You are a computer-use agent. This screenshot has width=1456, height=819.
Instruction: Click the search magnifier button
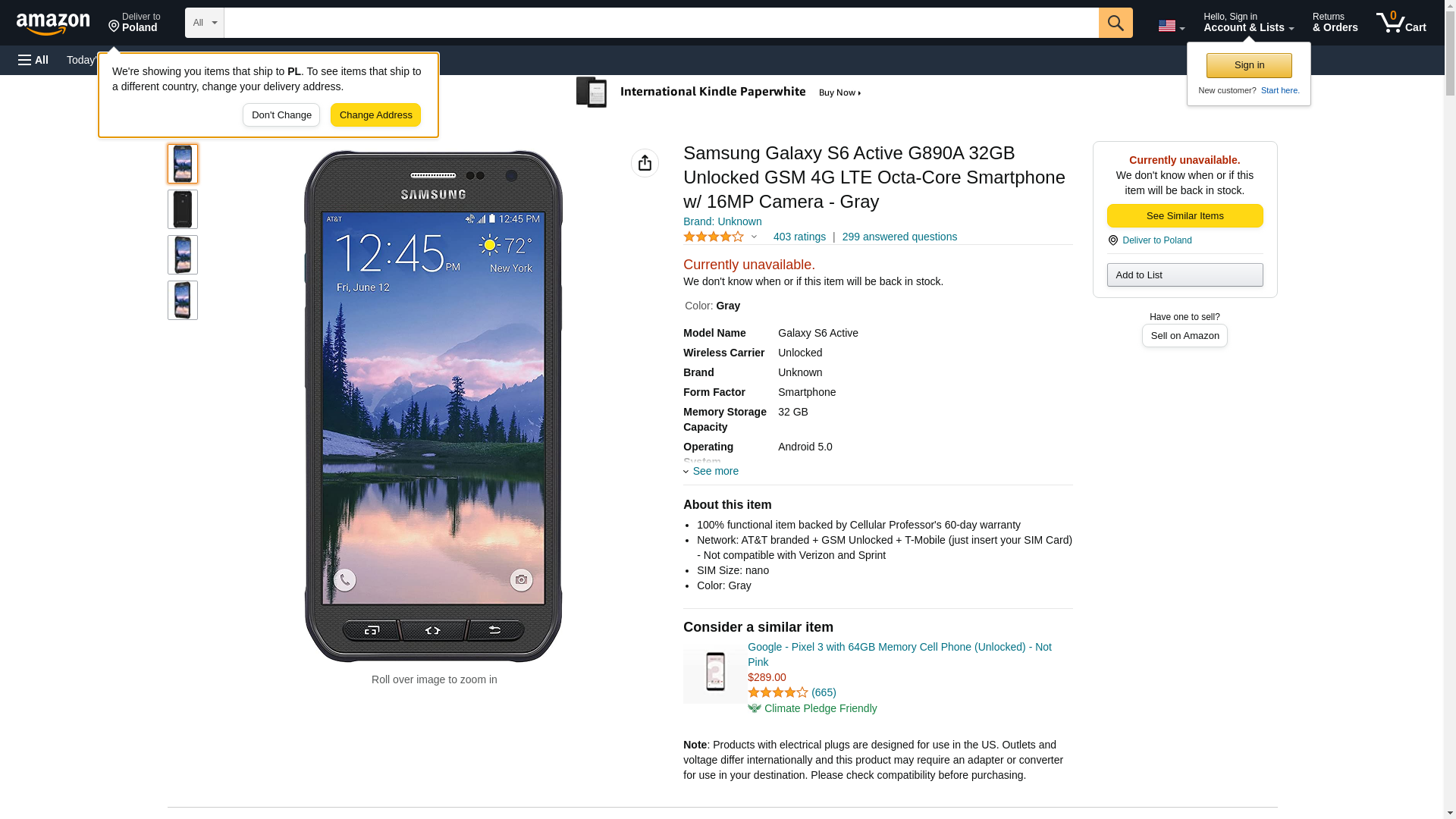[1115, 23]
